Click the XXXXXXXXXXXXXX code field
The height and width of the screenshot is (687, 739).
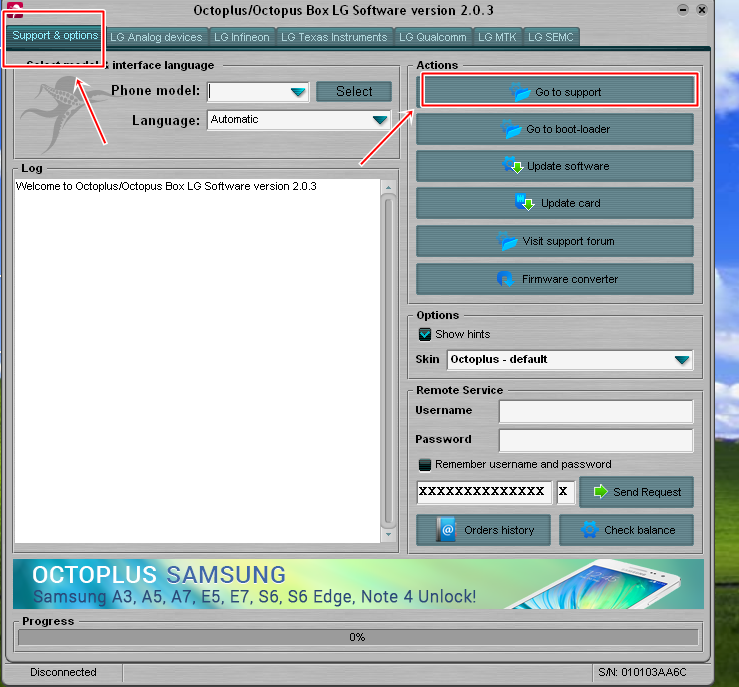484,492
